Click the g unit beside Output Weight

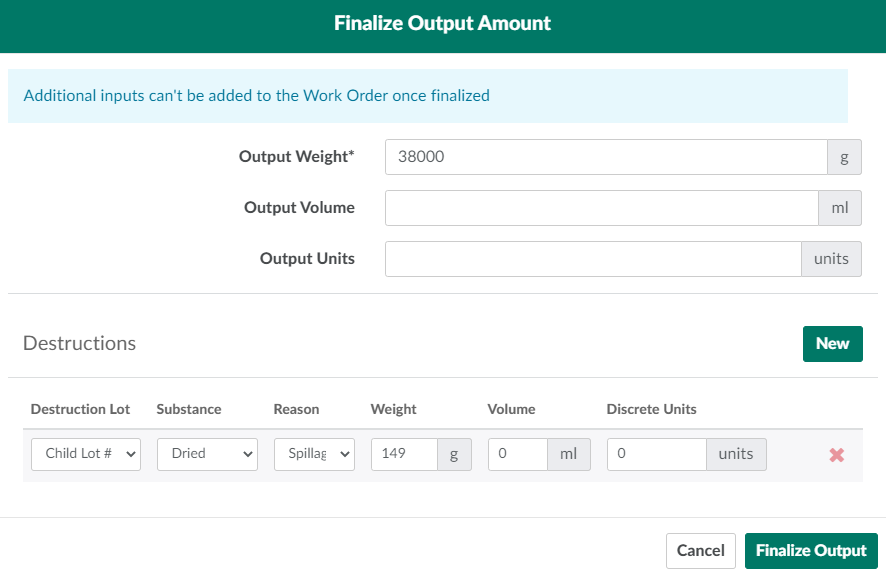point(844,157)
